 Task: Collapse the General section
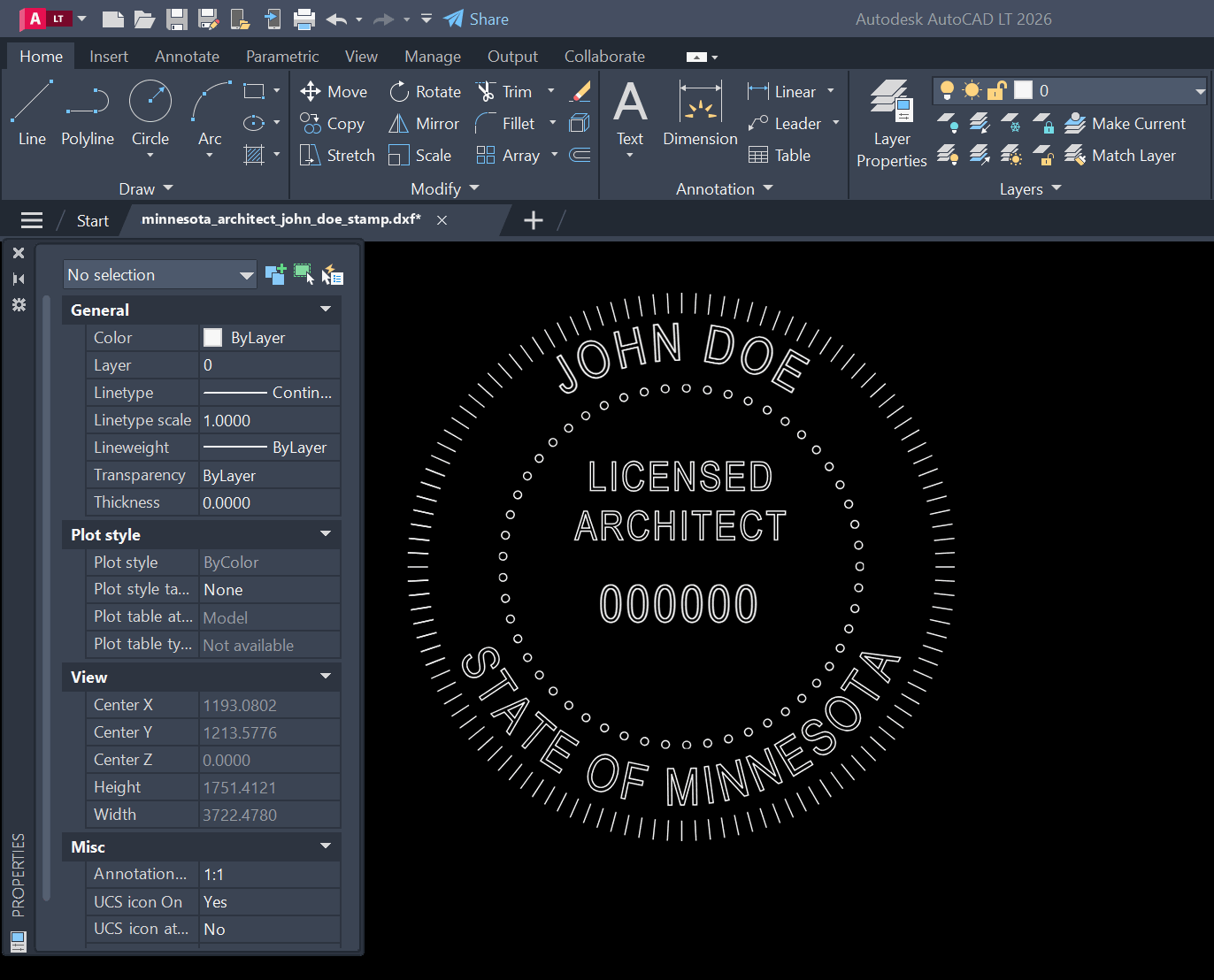click(325, 309)
